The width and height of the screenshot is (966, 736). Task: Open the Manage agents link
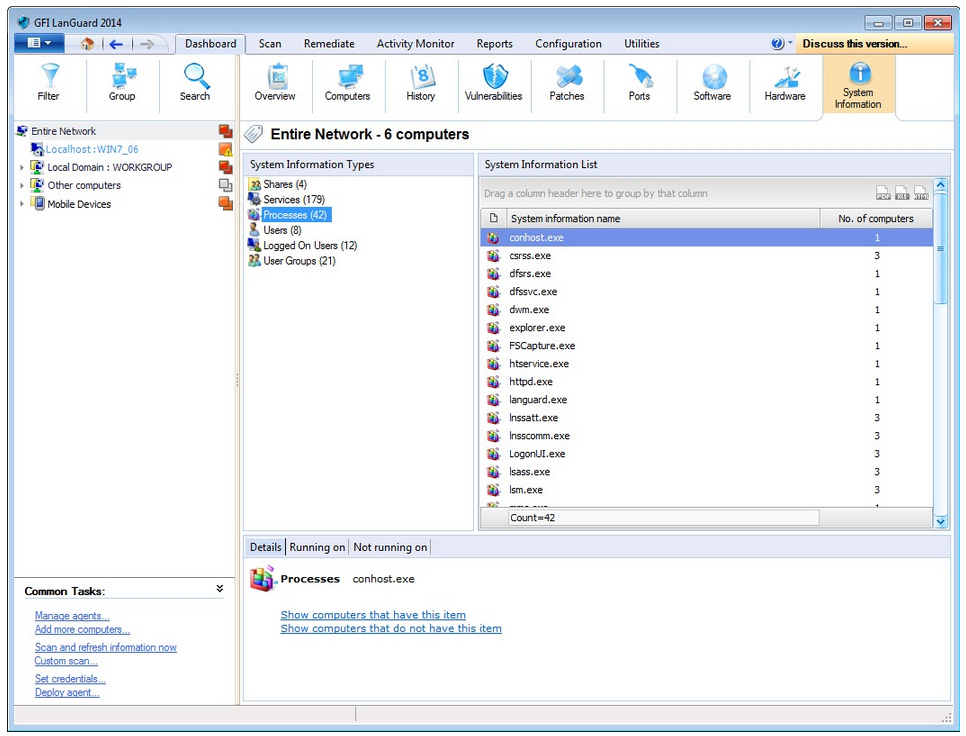(x=71, y=616)
